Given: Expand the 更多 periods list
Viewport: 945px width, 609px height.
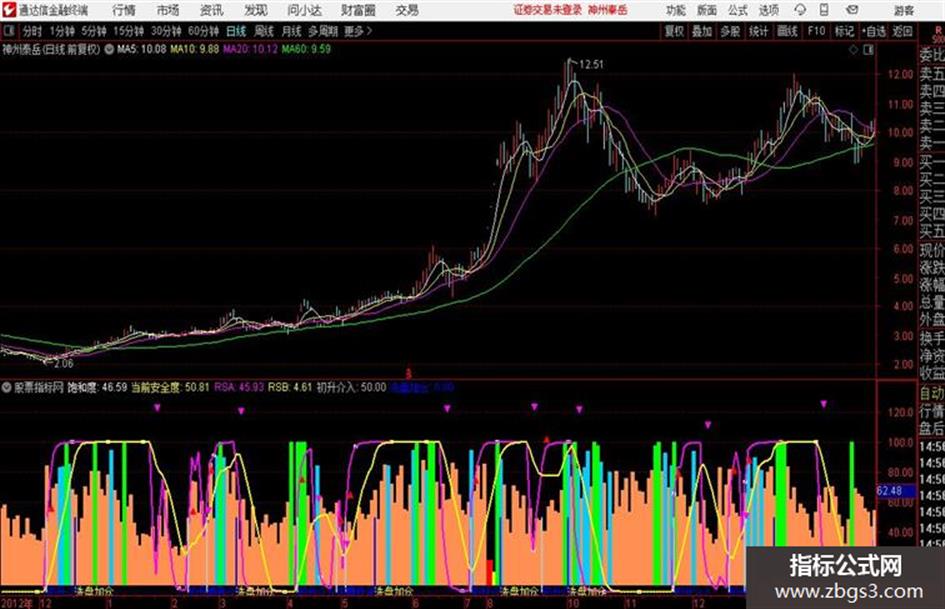Looking at the screenshot, I should pyautogui.click(x=358, y=31).
